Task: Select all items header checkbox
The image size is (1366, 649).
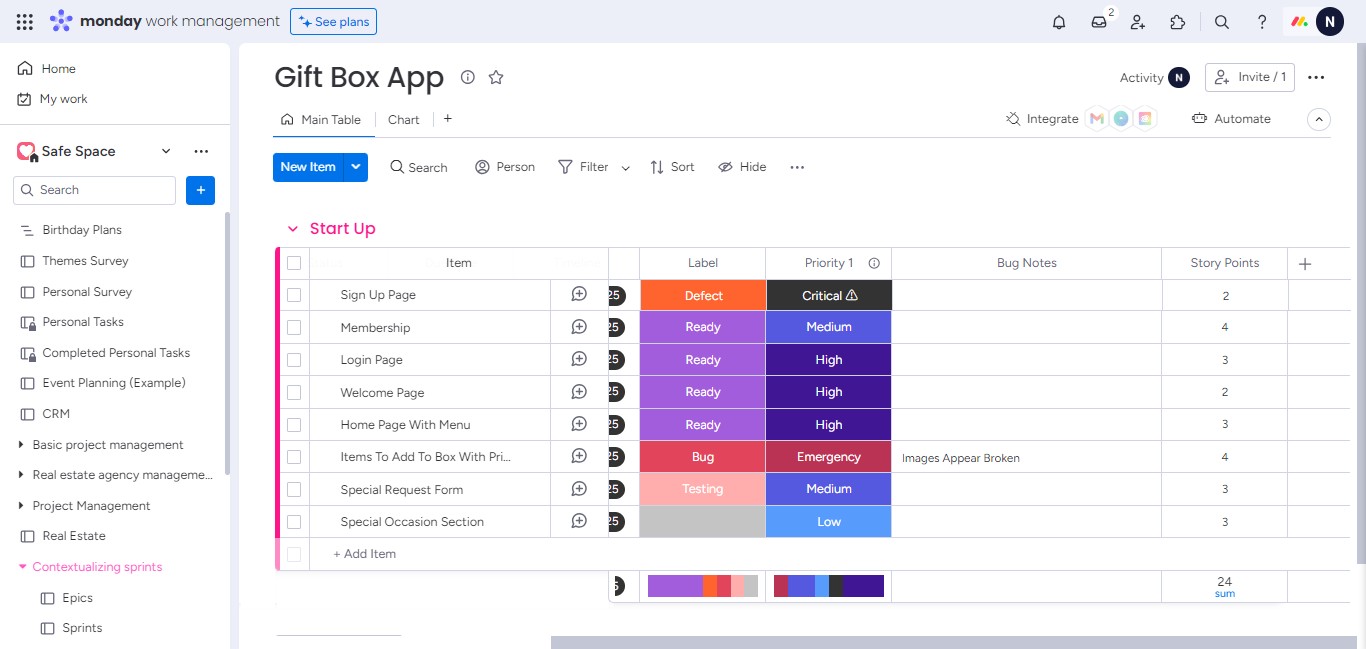Action: click(294, 263)
